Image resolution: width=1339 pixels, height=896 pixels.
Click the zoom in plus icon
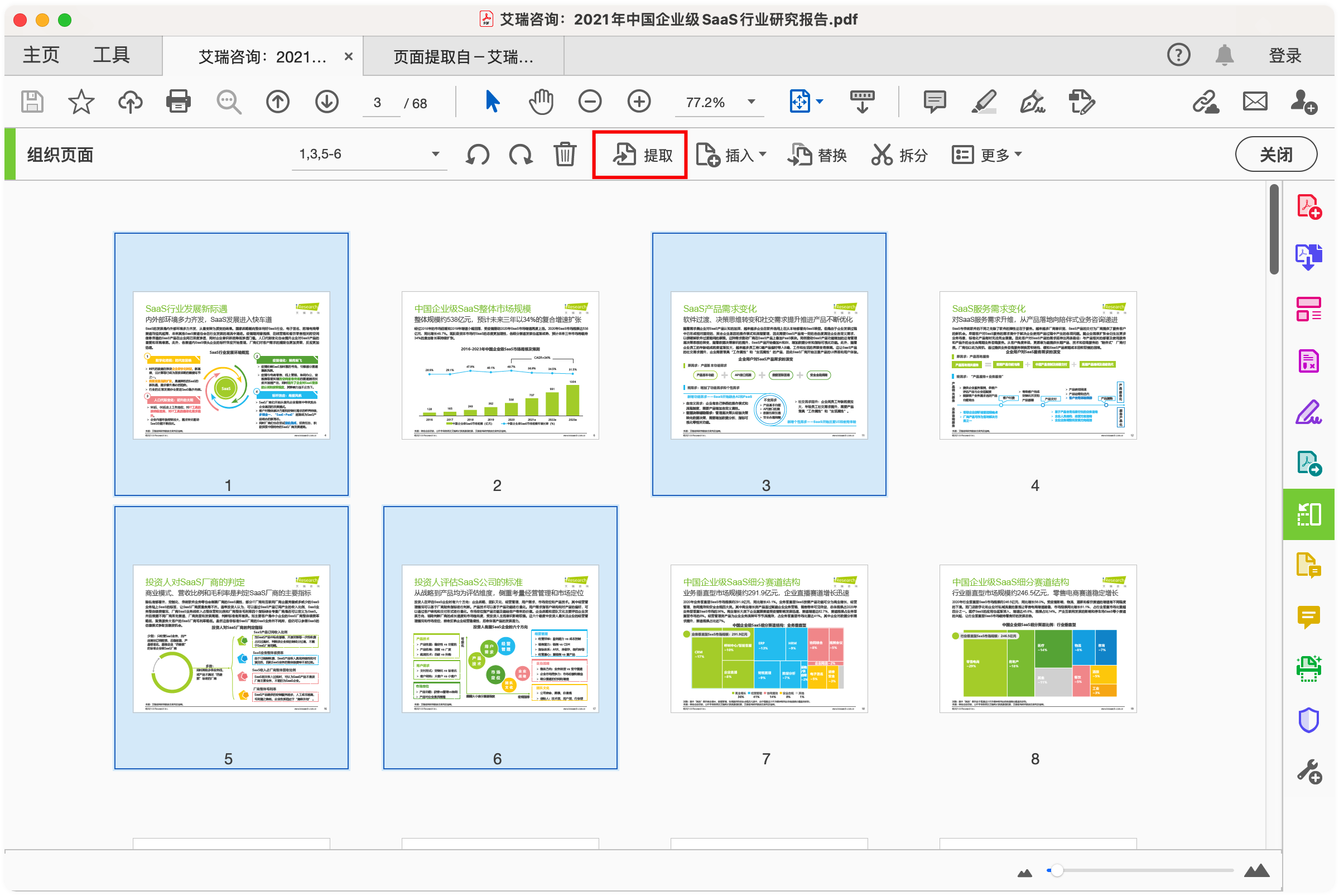pyautogui.click(x=639, y=102)
